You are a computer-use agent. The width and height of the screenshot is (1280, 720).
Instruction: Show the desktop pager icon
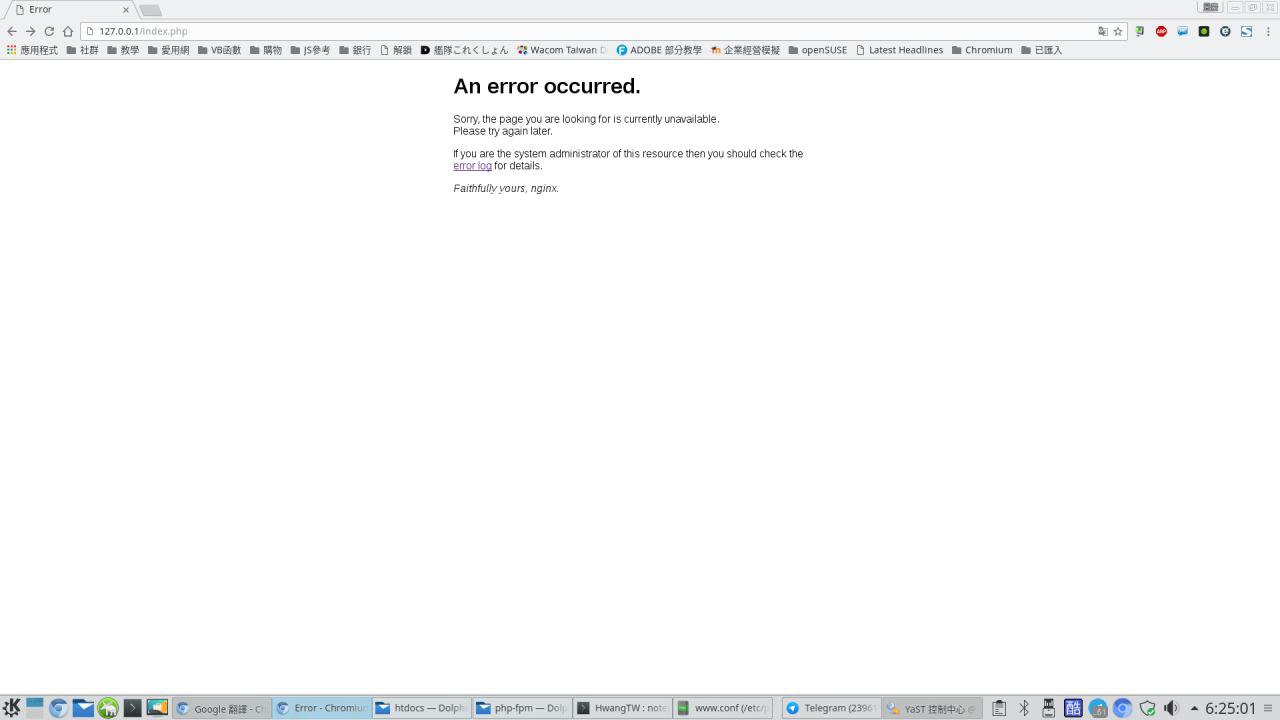point(35,708)
